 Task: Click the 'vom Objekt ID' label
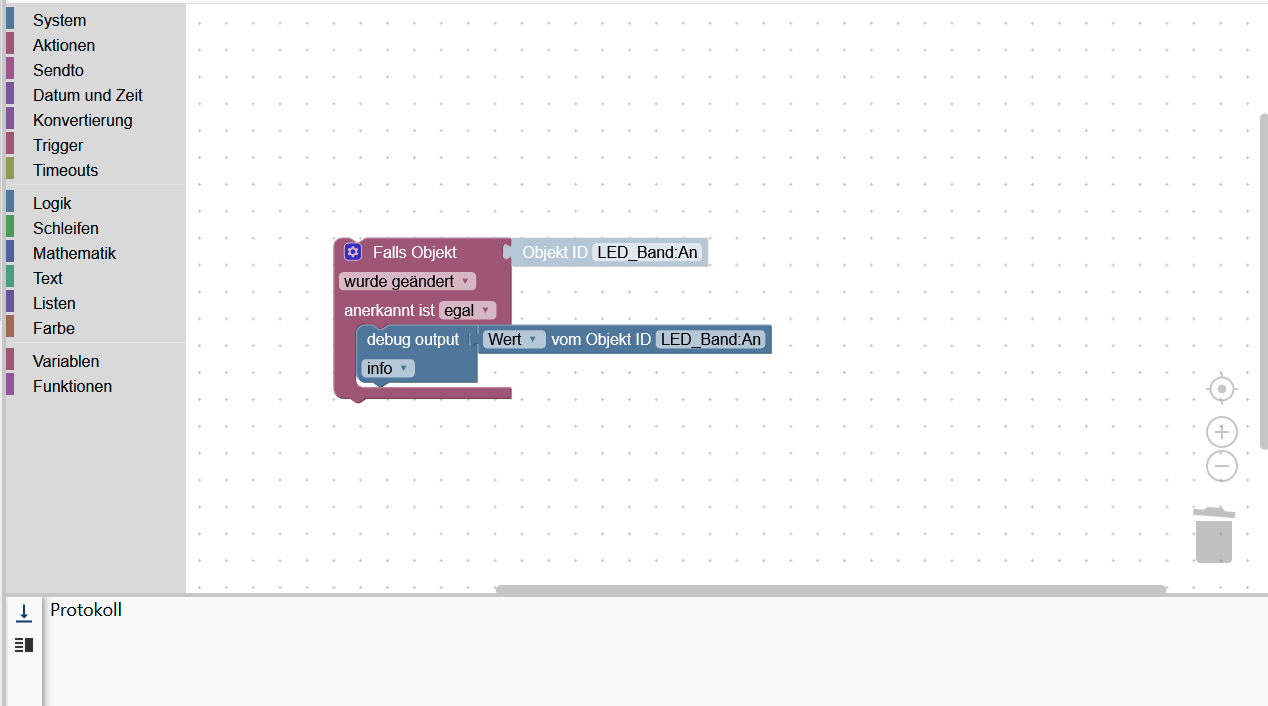click(x=601, y=340)
